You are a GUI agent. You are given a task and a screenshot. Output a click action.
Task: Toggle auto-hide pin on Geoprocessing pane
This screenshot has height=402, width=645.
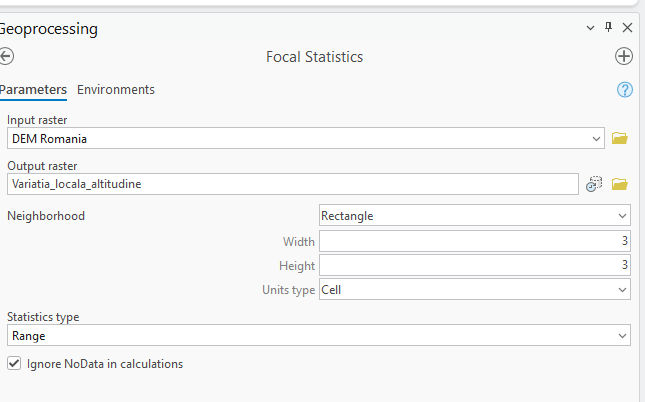608,28
